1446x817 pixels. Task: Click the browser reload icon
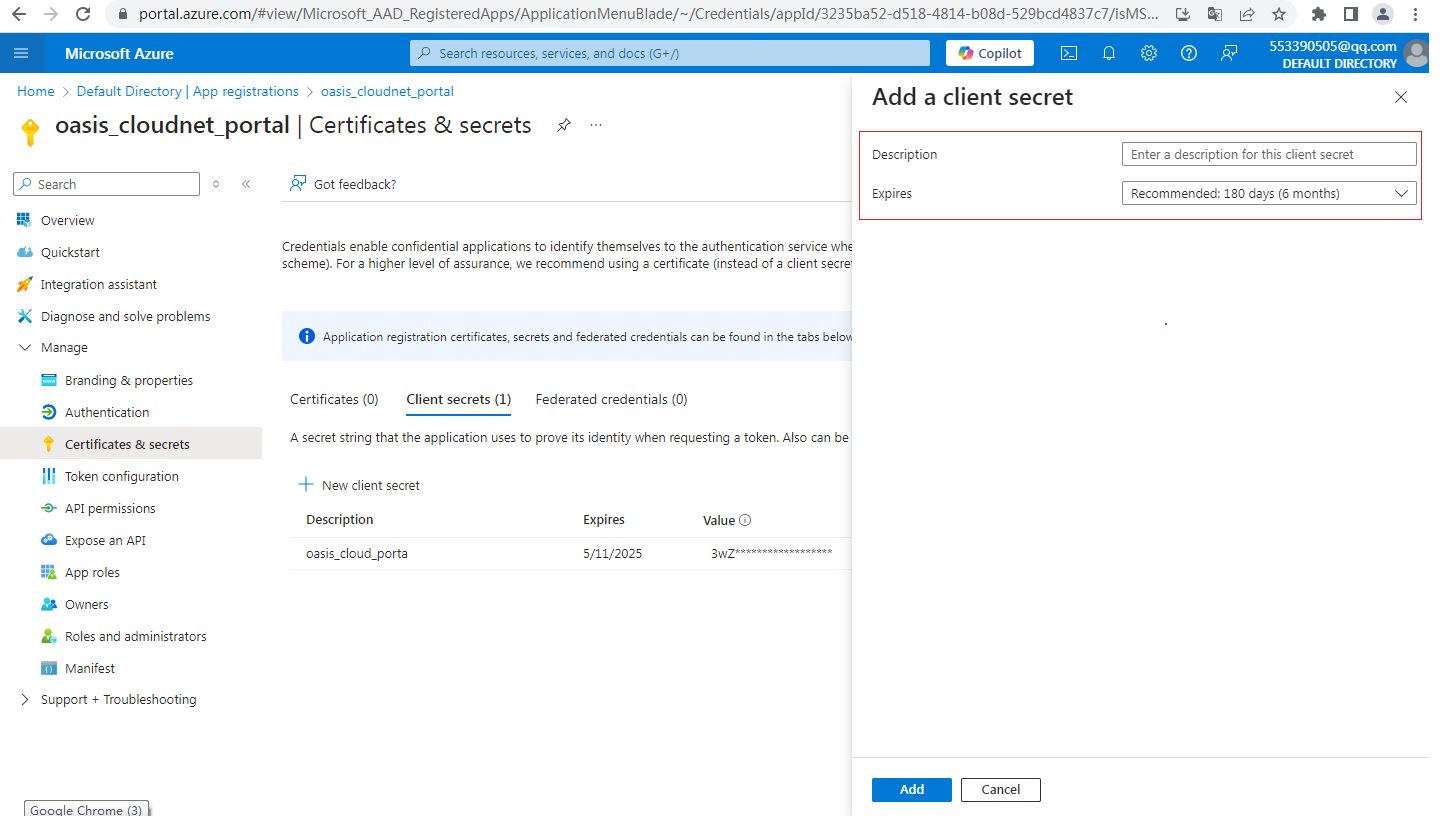pos(84,14)
